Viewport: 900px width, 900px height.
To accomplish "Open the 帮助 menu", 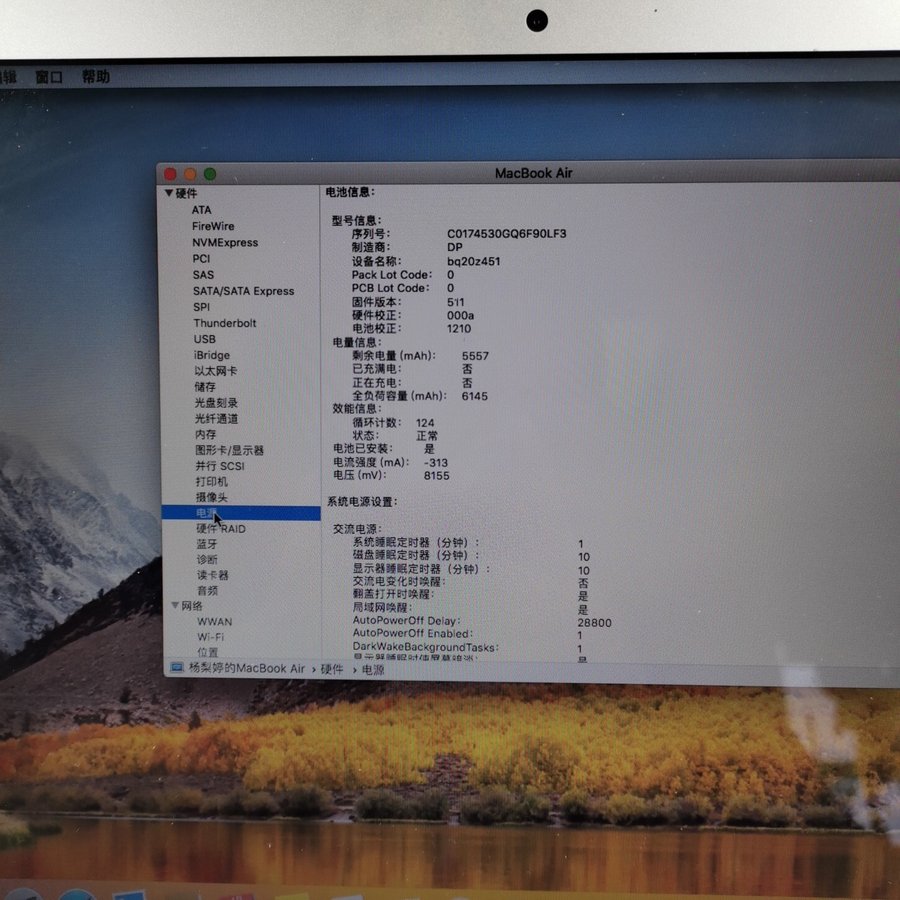I will [x=95, y=76].
